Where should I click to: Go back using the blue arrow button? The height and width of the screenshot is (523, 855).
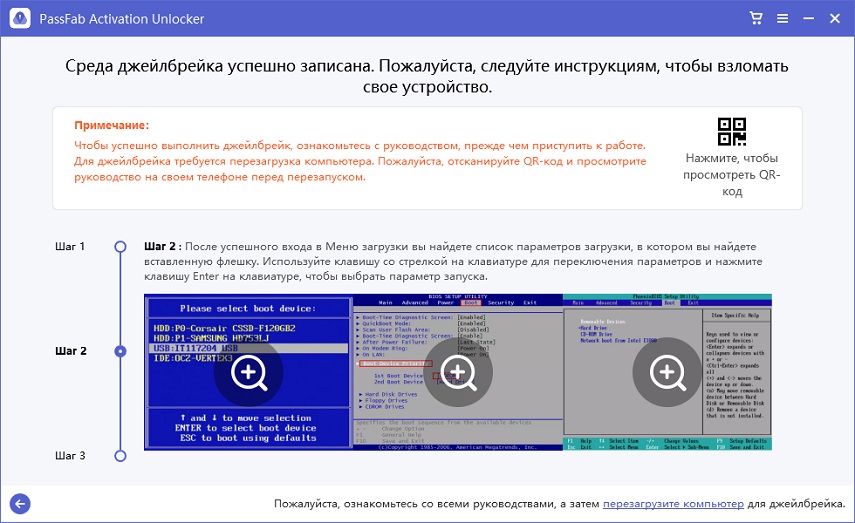pos(18,504)
